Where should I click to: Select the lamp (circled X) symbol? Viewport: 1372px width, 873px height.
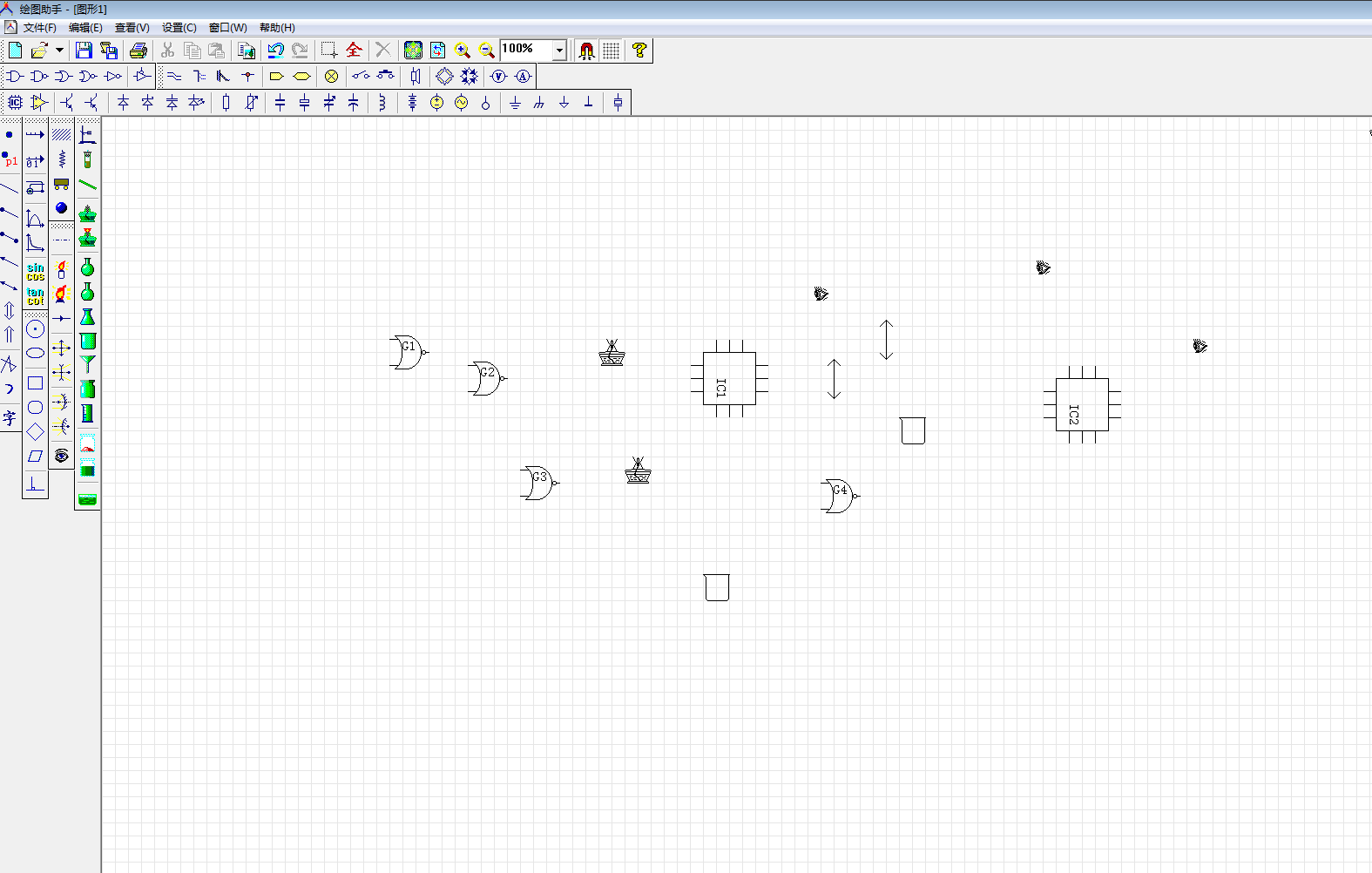[x=331, y=77]
